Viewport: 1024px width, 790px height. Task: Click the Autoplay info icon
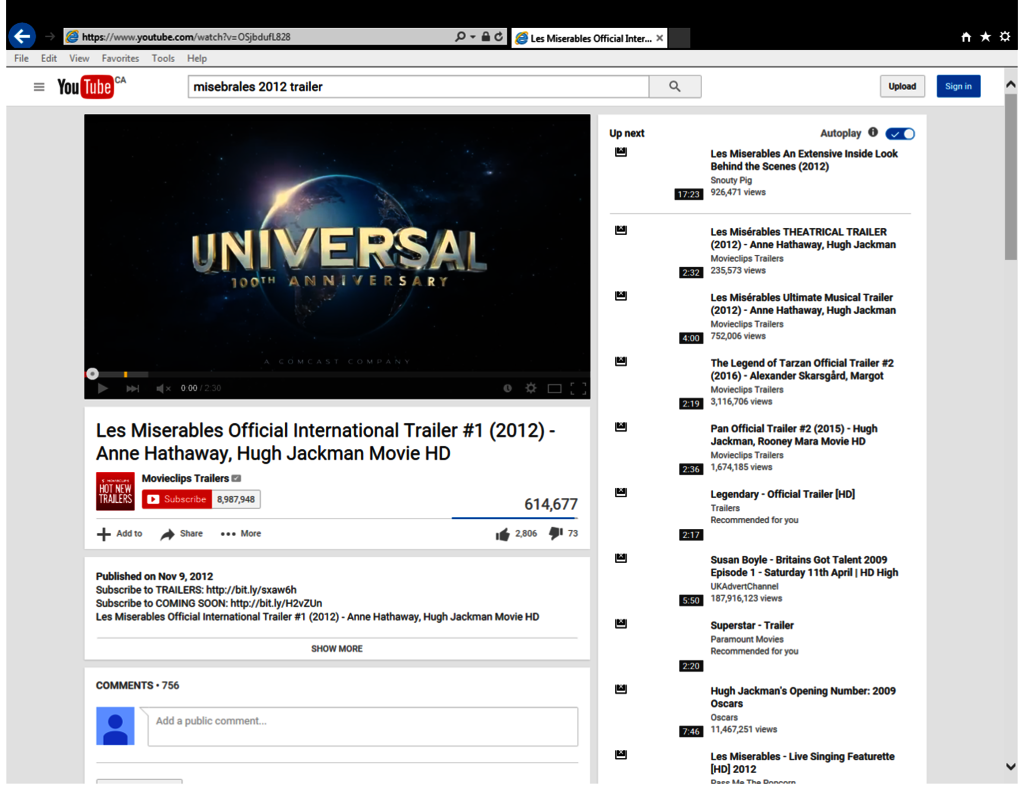click(x=873, y=133)
